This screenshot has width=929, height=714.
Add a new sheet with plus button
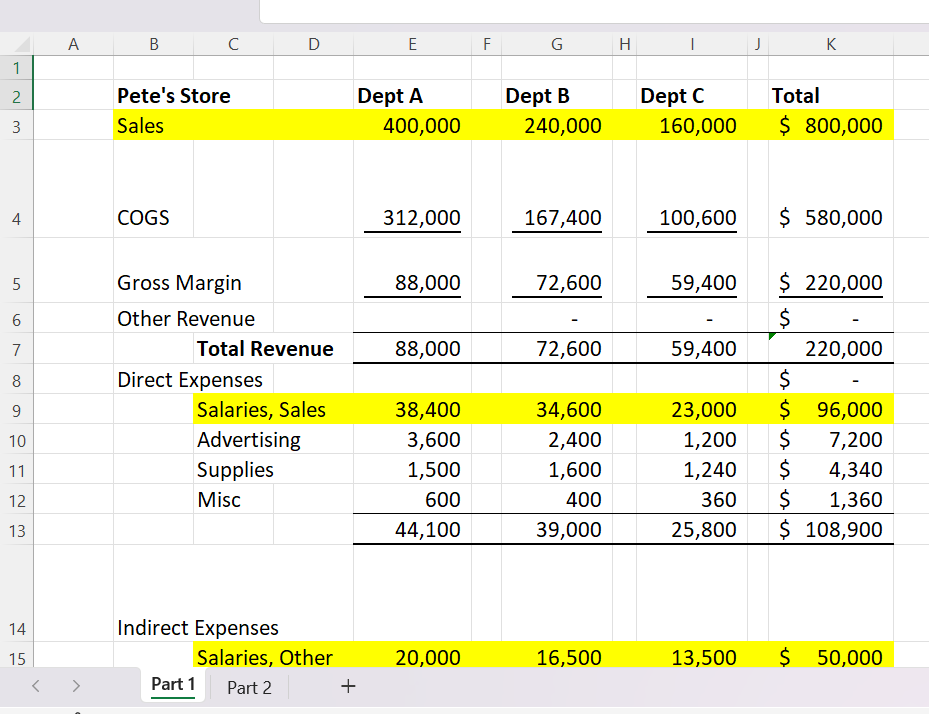347,687
